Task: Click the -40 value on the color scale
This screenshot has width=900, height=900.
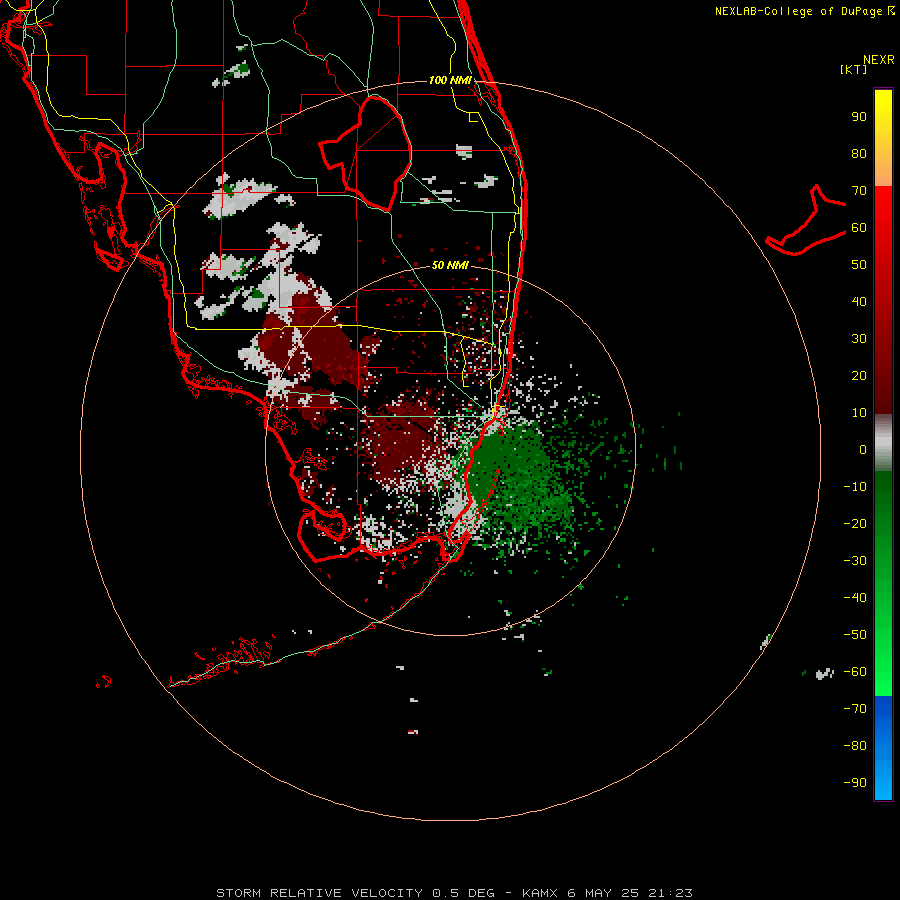Action: (x=855, y=598)
